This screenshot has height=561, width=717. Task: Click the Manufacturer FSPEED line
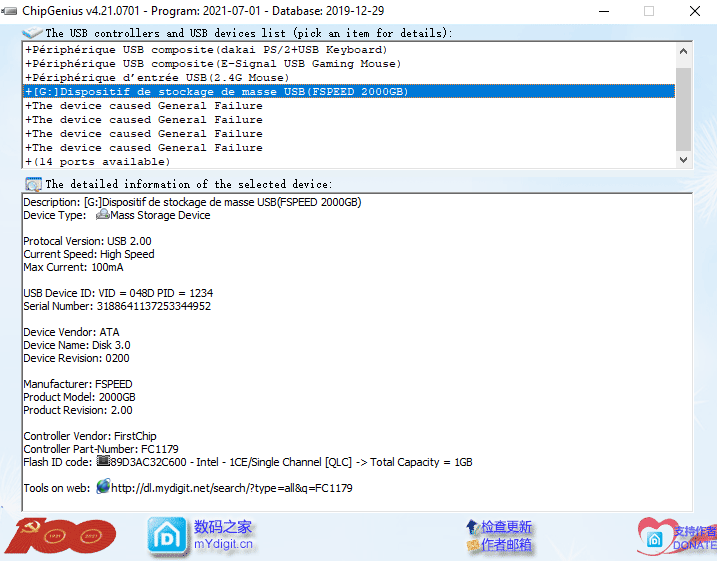point(78,384)
